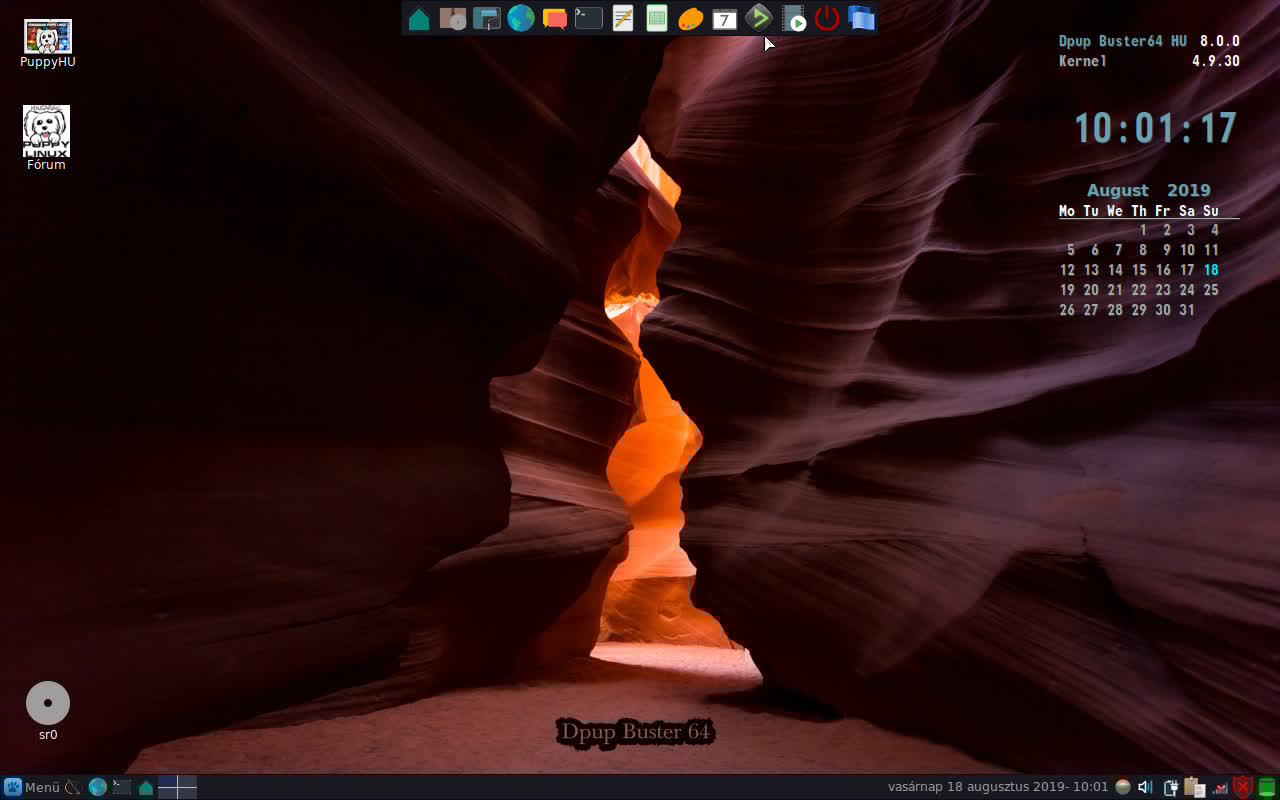Click the red firewall shield tray icon
Viewport: 1280px width, 800px height.
pos(1243,787)
